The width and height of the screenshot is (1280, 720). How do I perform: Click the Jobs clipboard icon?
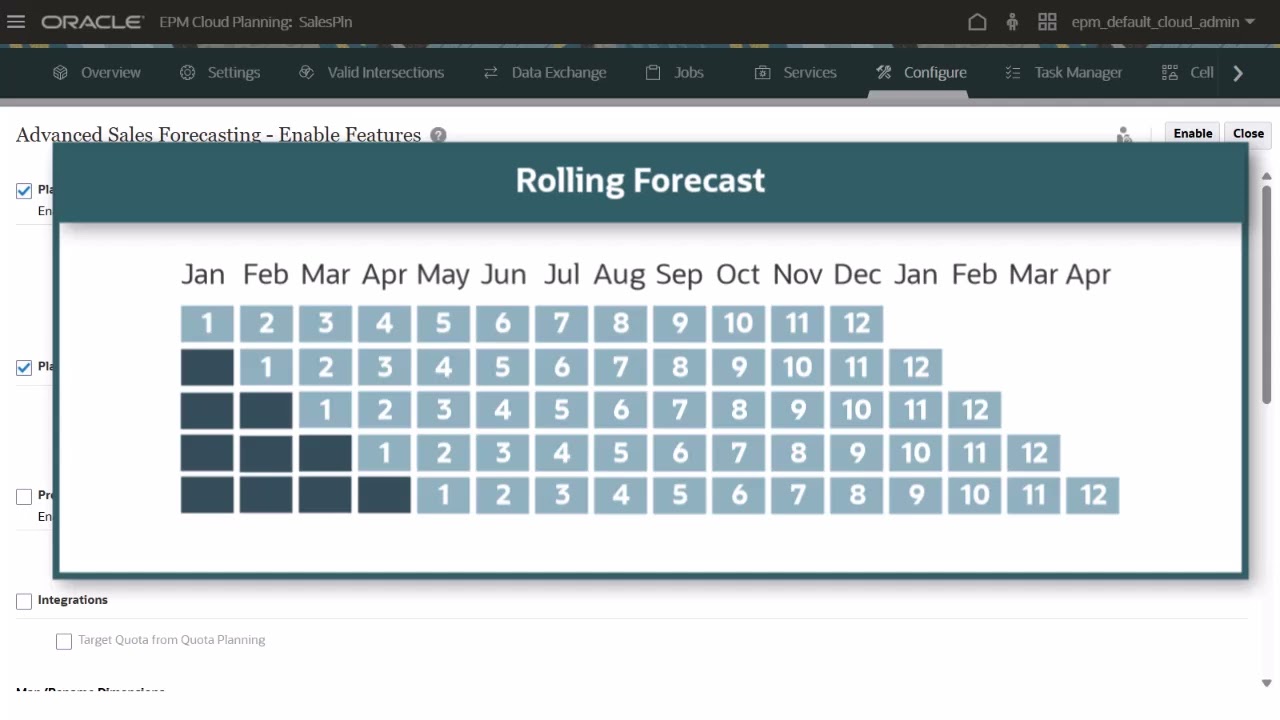(653, 72)
